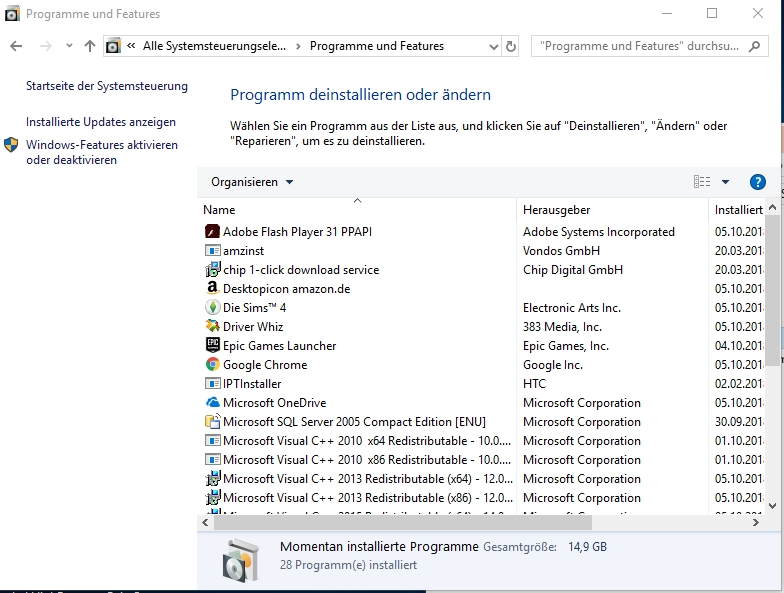Viewport: 784px width, 593px height.
Task: Click the horizontal scrollbar right arrow
Action: 756,522
